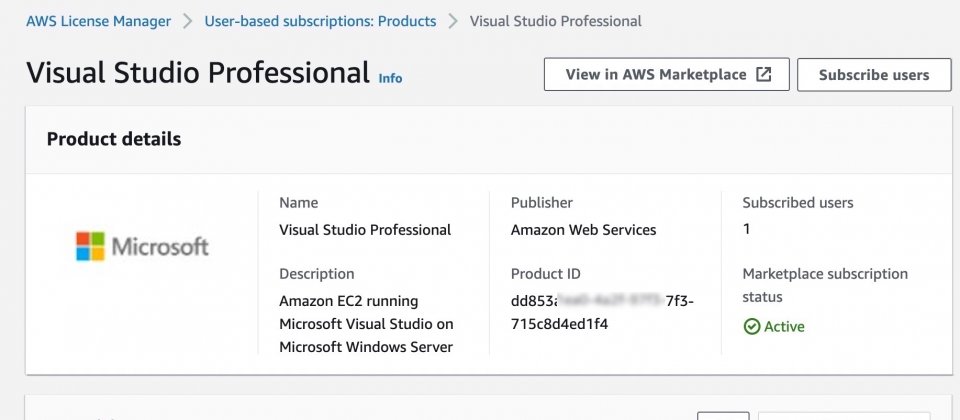960x420 pixels.
Task: Click the Publisher field label
Action: tap(542, 203)
